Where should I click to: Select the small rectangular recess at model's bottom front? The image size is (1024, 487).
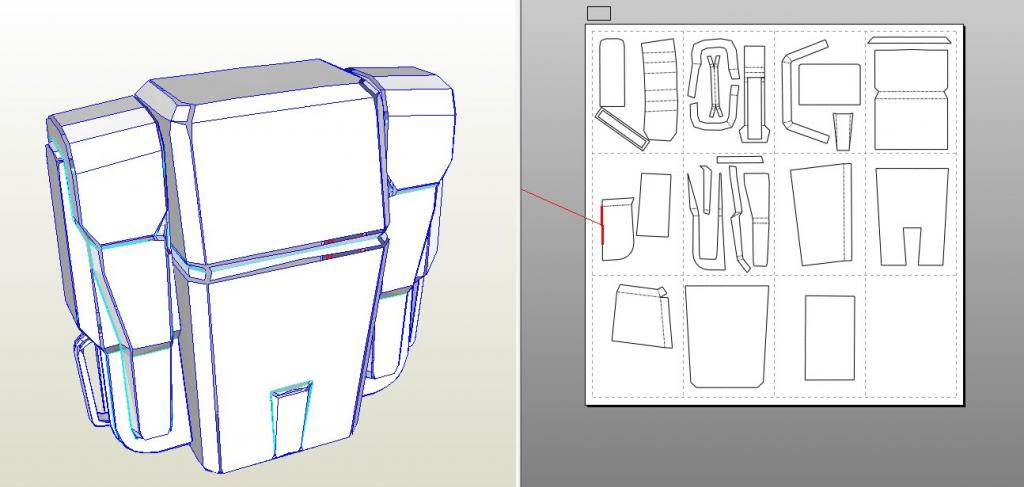click(291, 420)
